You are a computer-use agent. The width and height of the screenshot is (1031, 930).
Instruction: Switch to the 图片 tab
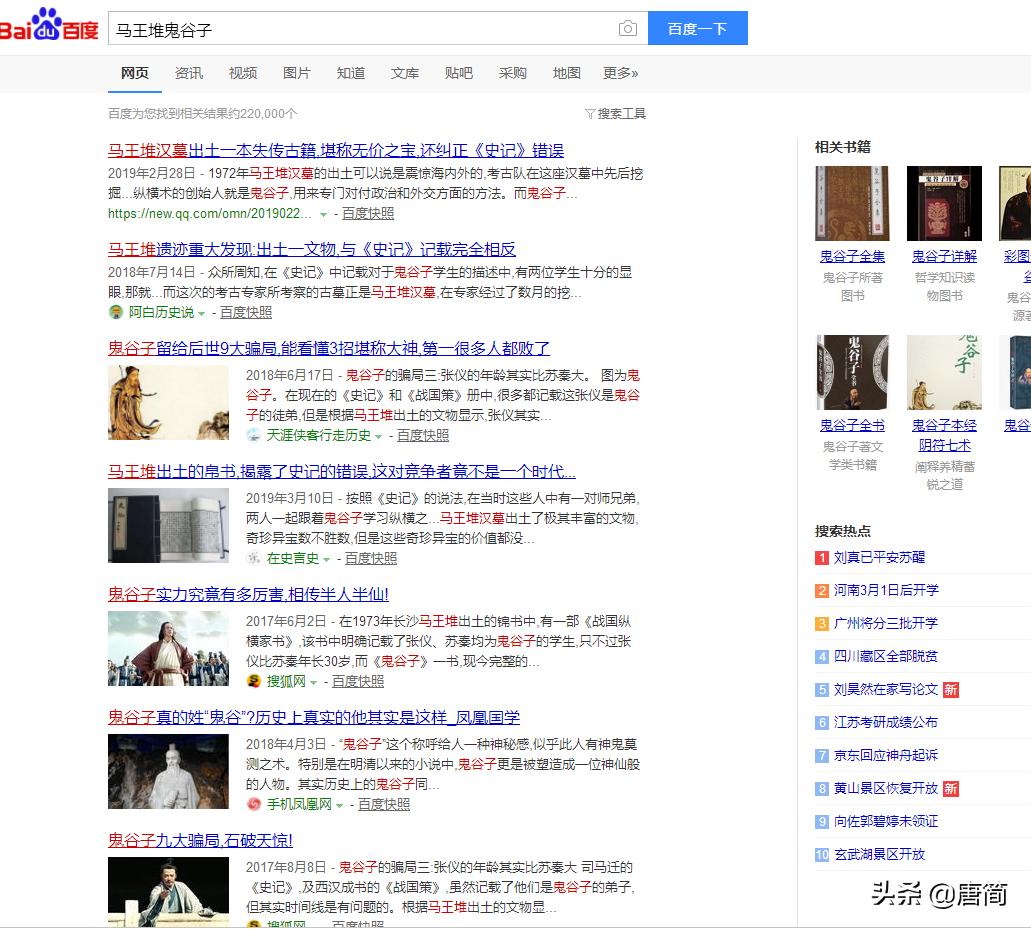pyautogui.click(x=297, y=73)
